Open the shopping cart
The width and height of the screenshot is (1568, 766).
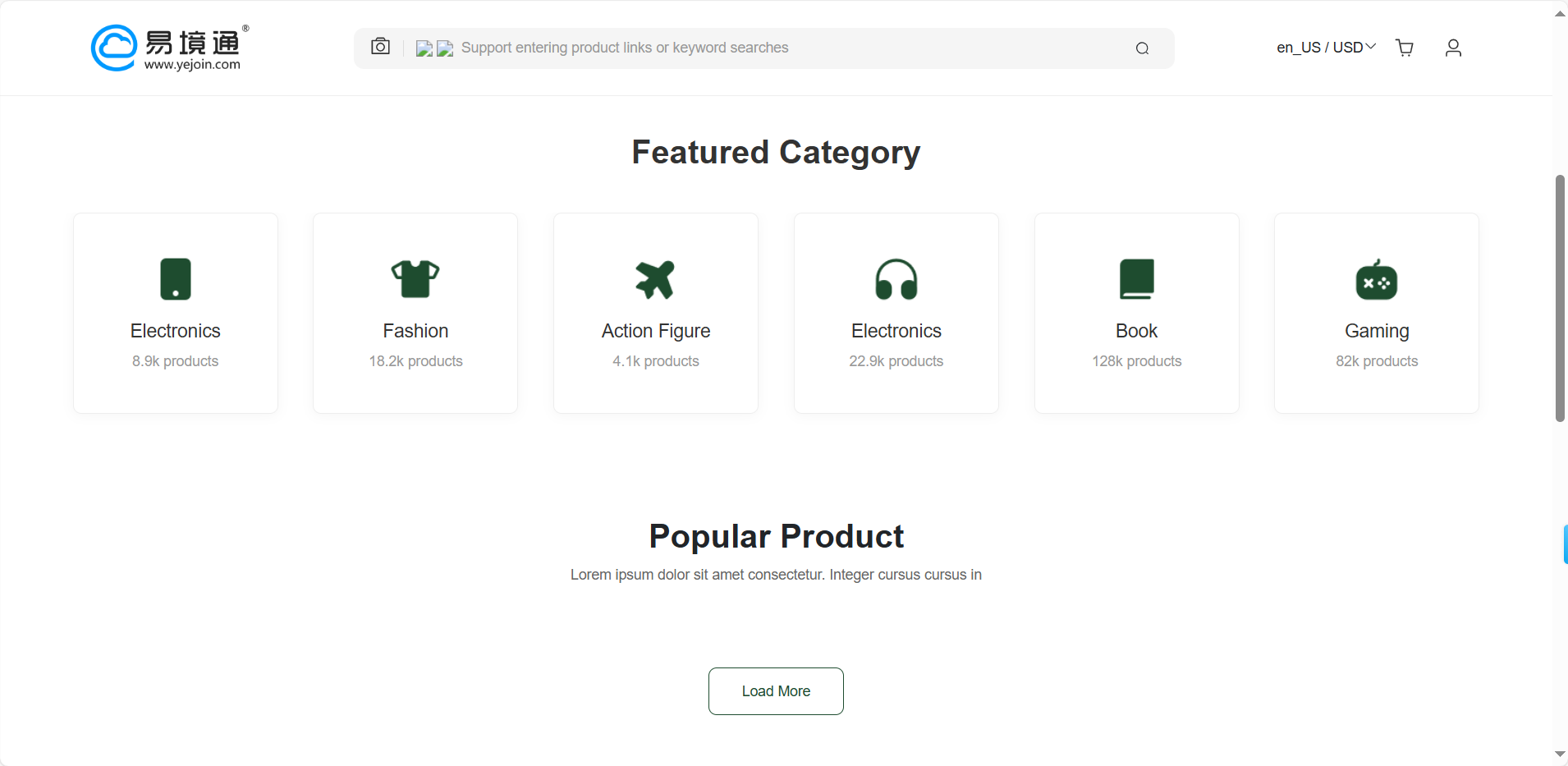tap(1405, 48)
